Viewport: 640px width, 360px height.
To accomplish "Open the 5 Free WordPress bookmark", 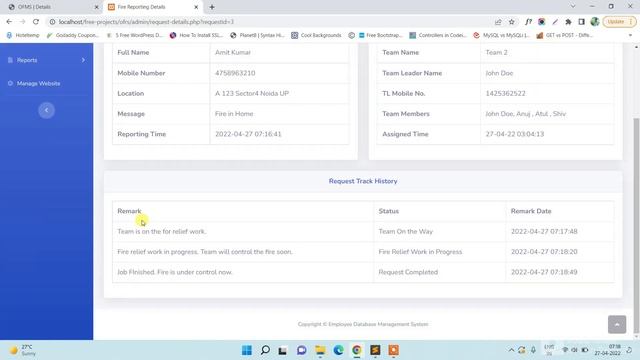I will pyautogui.click(x=135, y=36).
